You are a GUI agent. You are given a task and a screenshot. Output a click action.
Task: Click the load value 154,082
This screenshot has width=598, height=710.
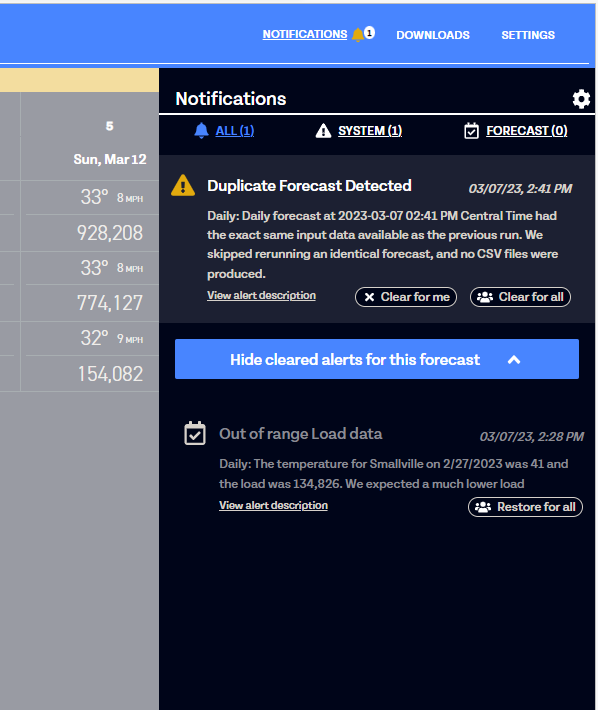(x=110, y=374)
